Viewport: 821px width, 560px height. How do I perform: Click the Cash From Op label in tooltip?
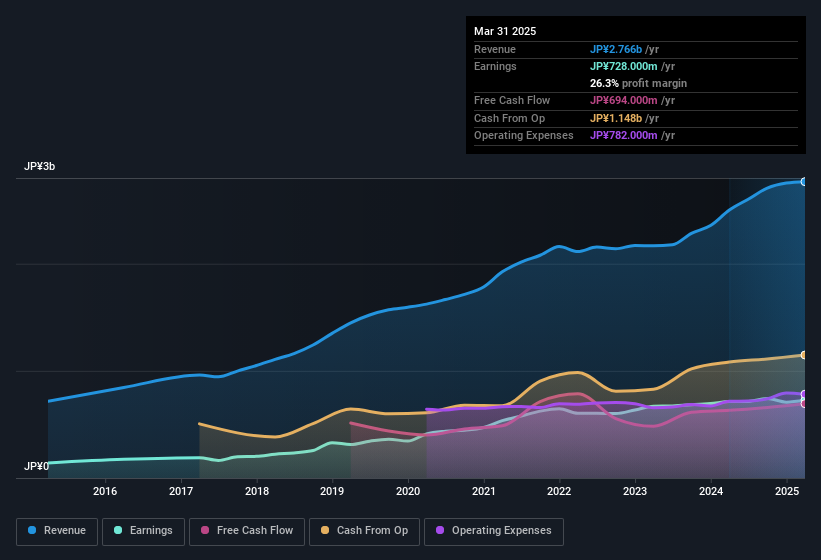[x=509, y=118]
